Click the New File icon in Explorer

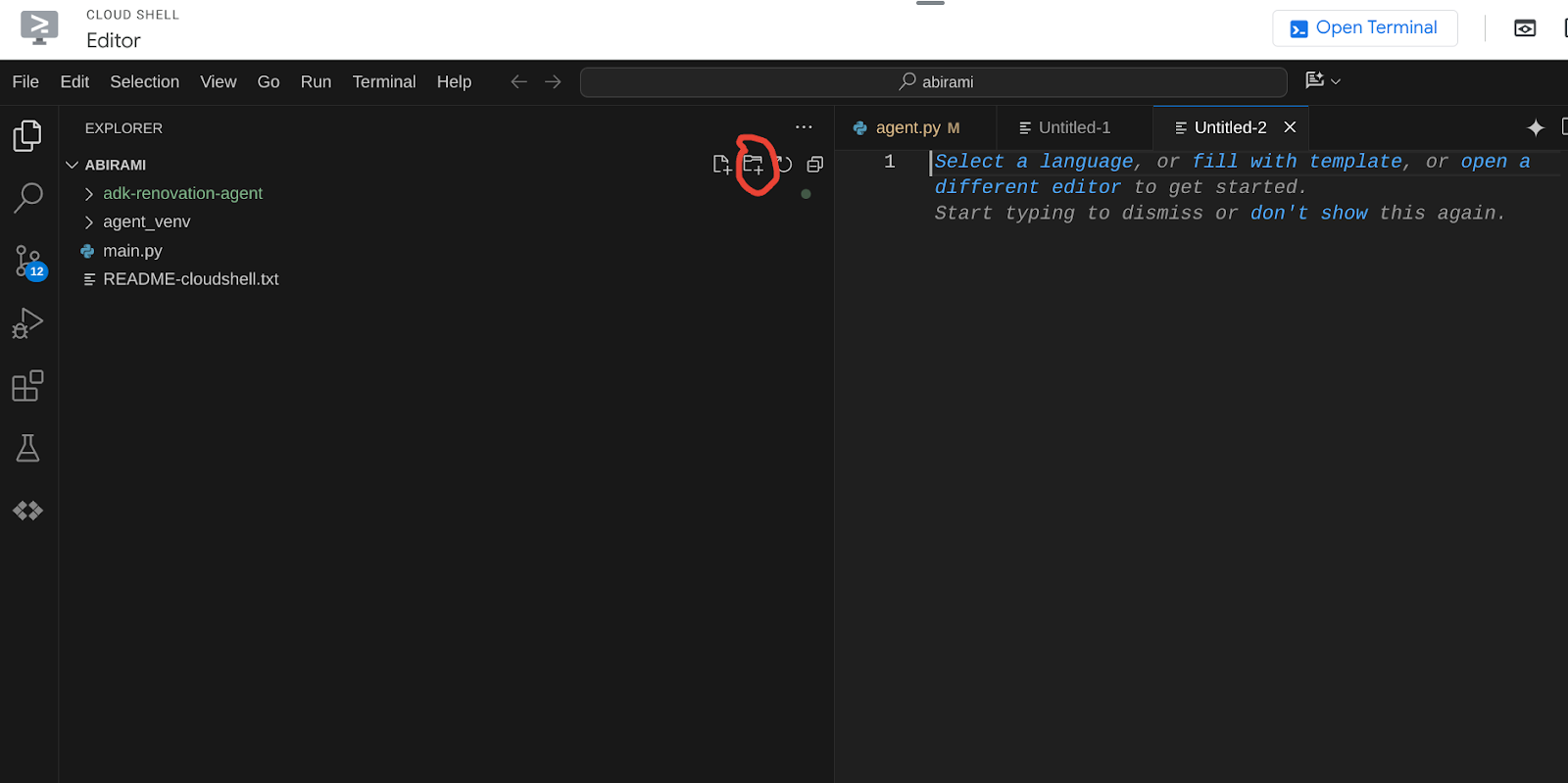point(721,165)
